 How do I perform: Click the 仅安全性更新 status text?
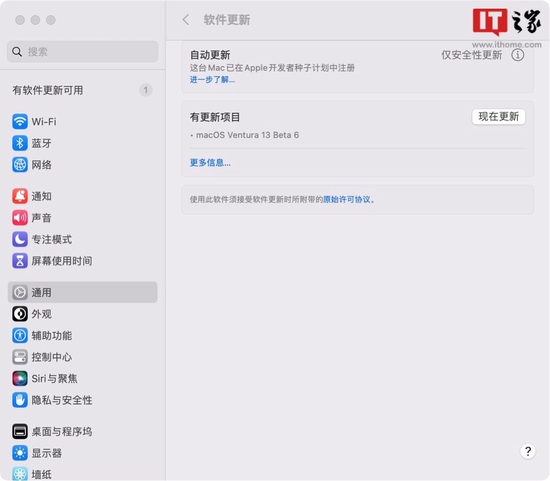click(471, 55)
